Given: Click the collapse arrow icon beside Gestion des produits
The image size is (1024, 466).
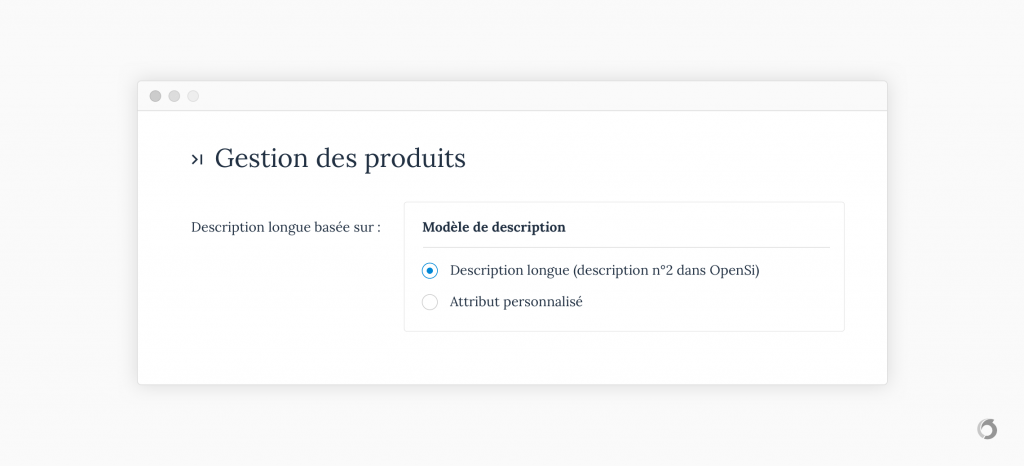Looking at the screenshot, I should 197,159.
